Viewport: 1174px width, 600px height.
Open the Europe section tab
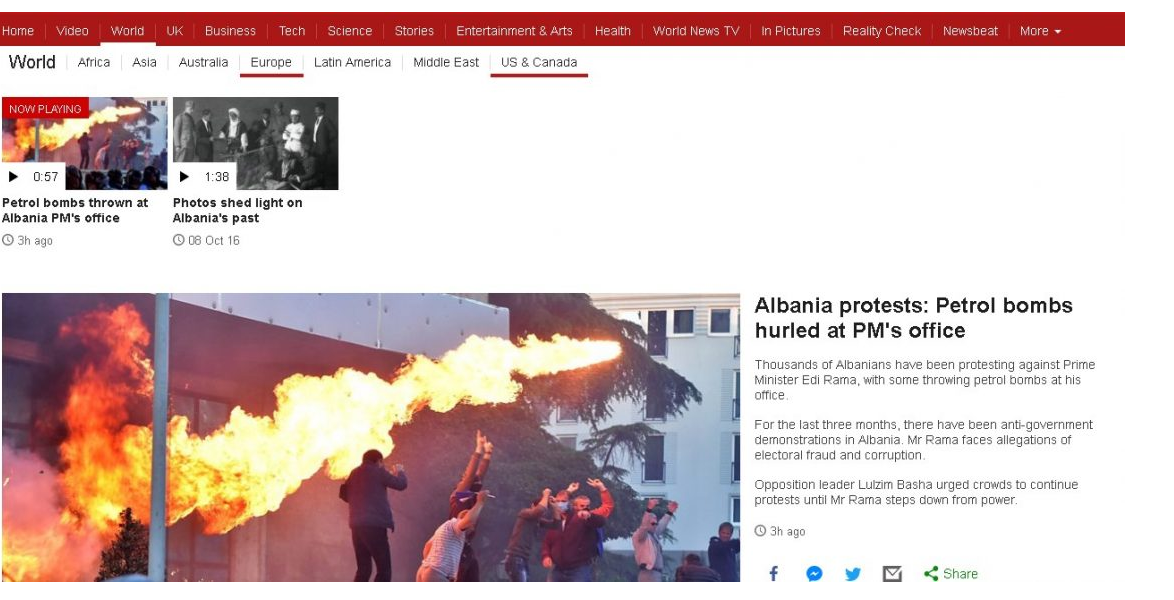pyautogui.click(x=271, y=62)
